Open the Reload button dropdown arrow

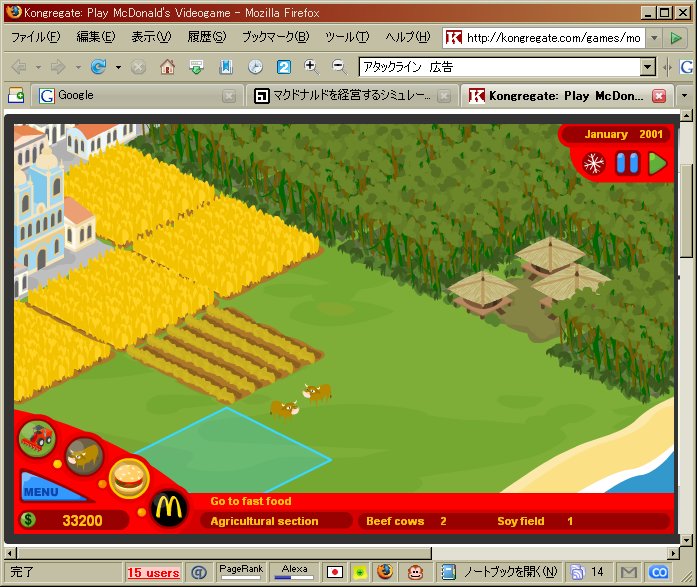click(118, 68)
